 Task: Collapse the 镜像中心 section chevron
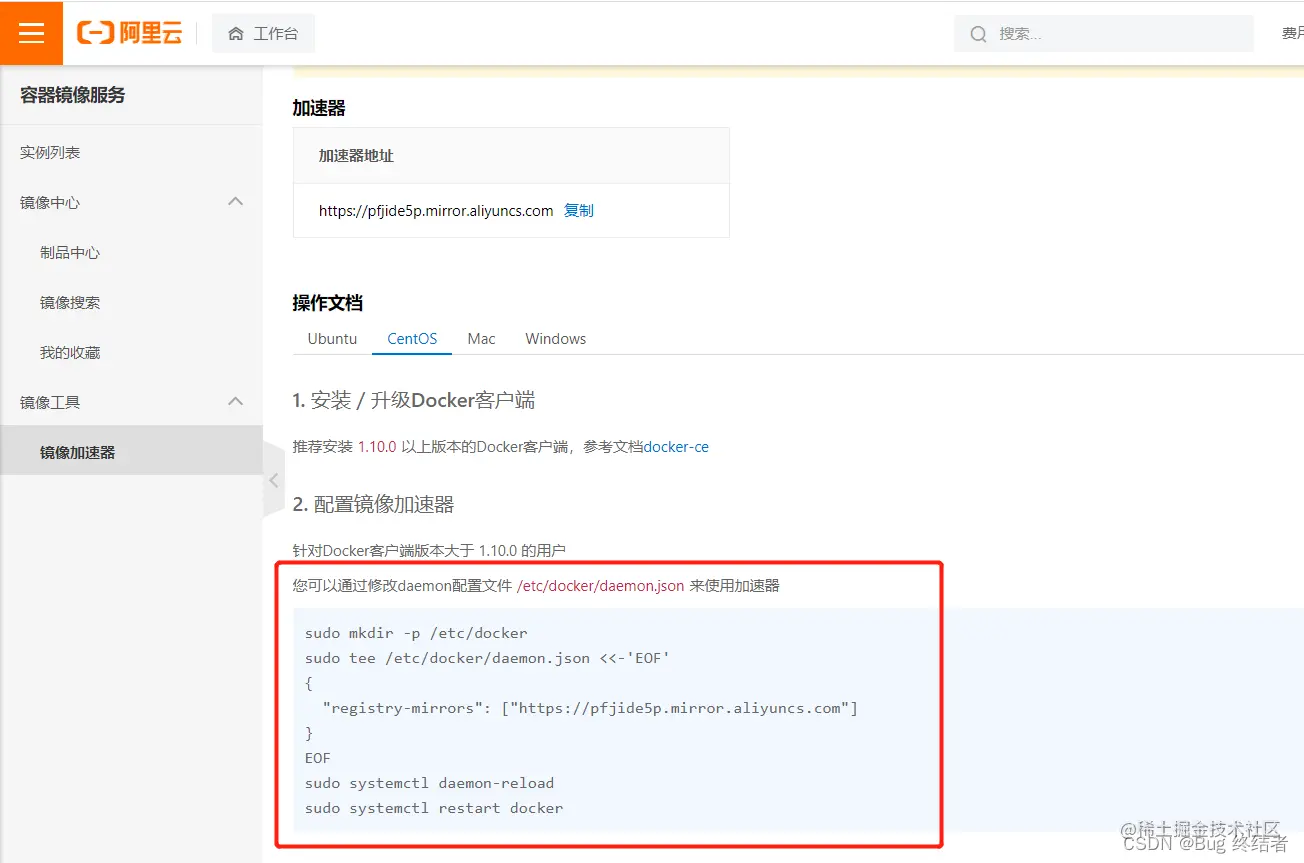tap(235, 201)
